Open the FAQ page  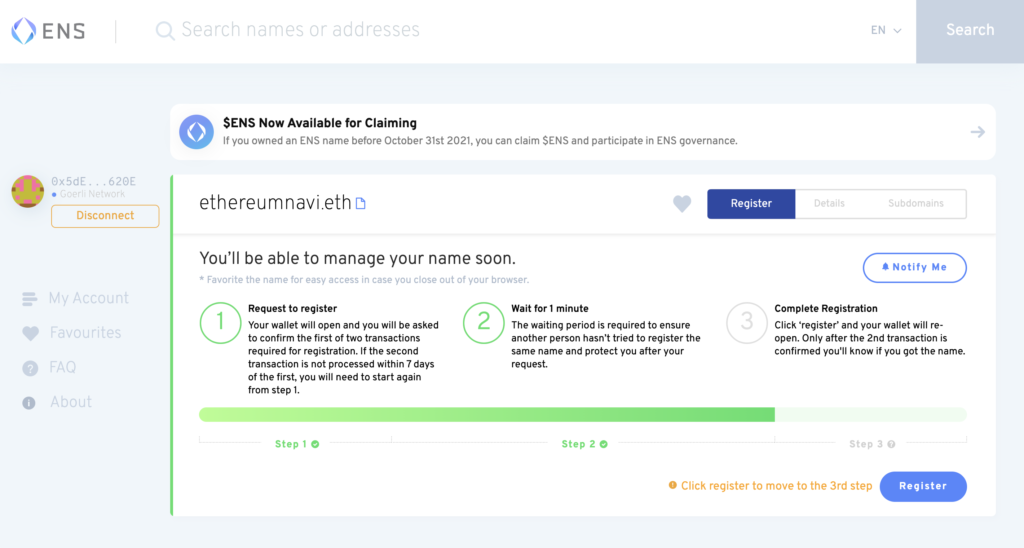pos(63,368)
